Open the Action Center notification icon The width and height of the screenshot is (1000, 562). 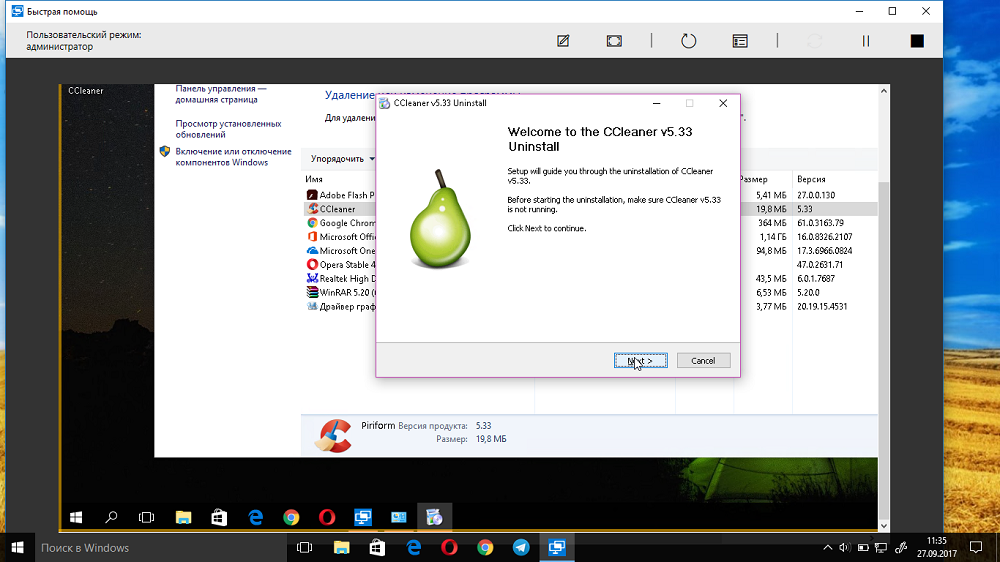pos(976,548)
